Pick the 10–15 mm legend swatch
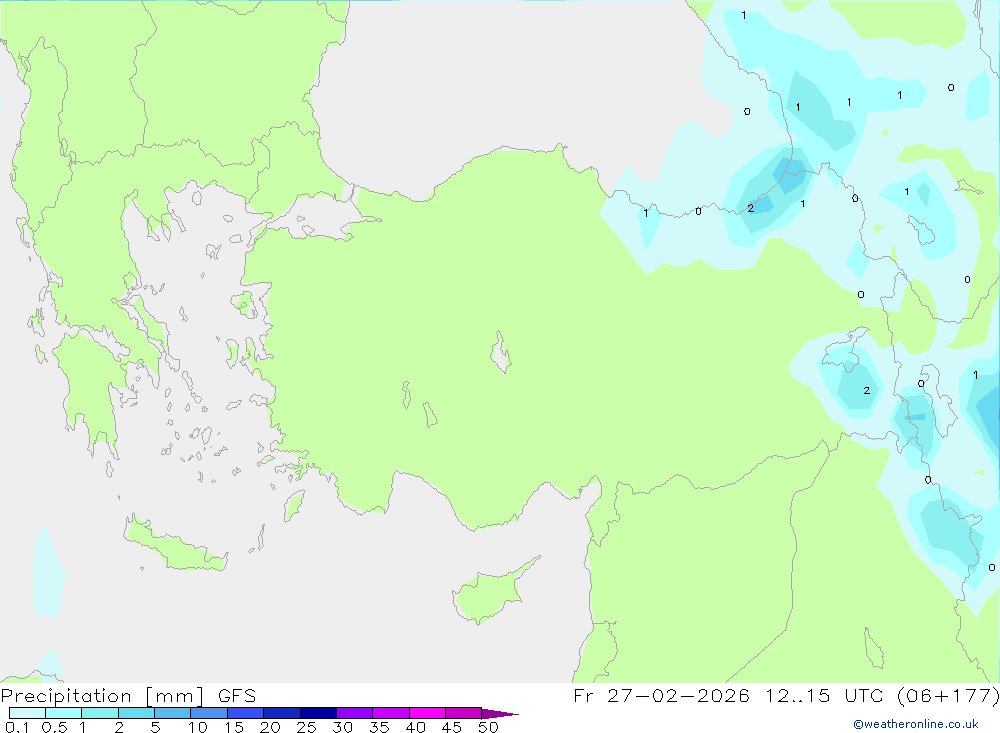The image size is (1000, 733). point(209,713)
